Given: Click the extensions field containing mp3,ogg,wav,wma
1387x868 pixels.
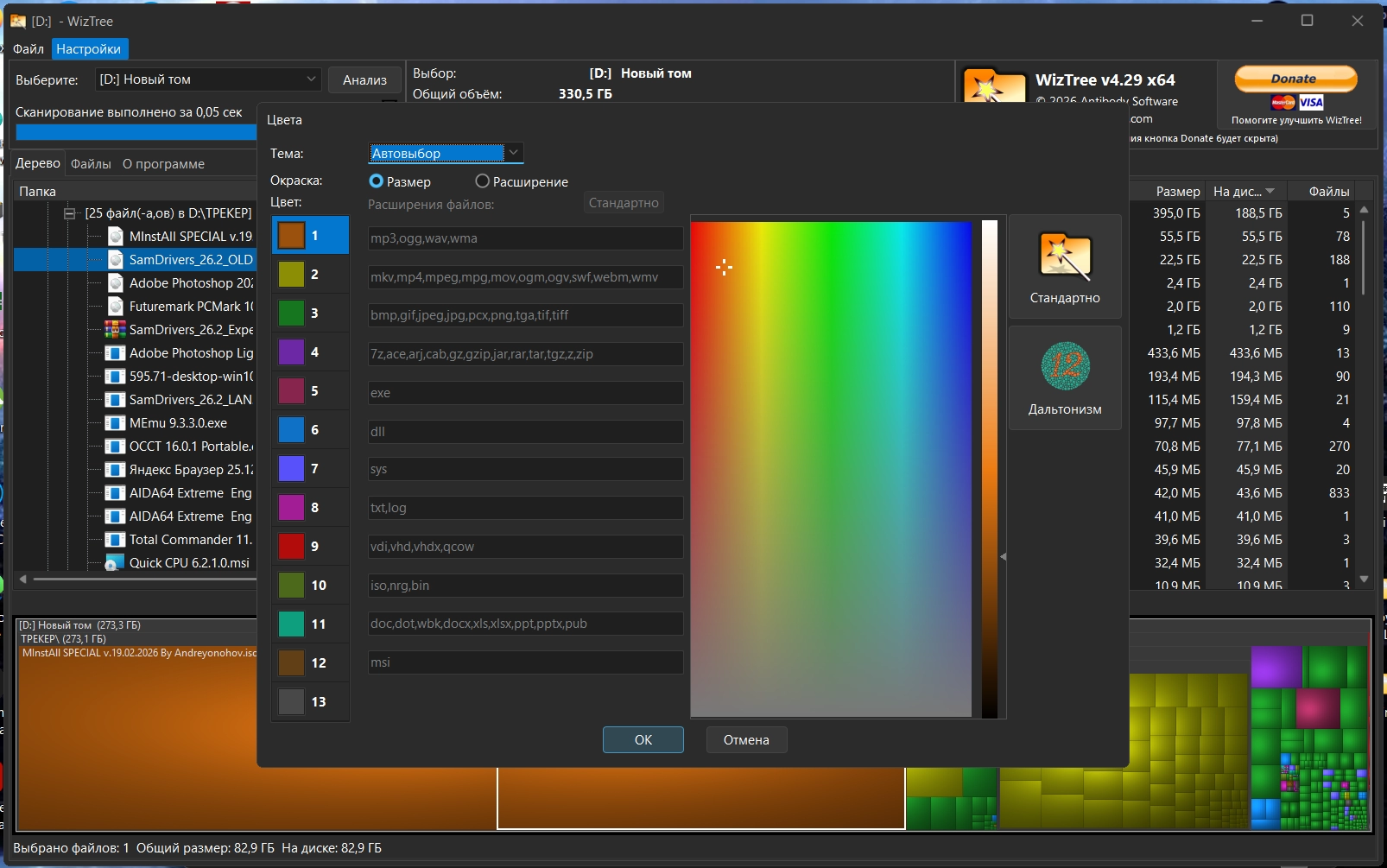Looking at the screenshot, I should coord(525,238).
